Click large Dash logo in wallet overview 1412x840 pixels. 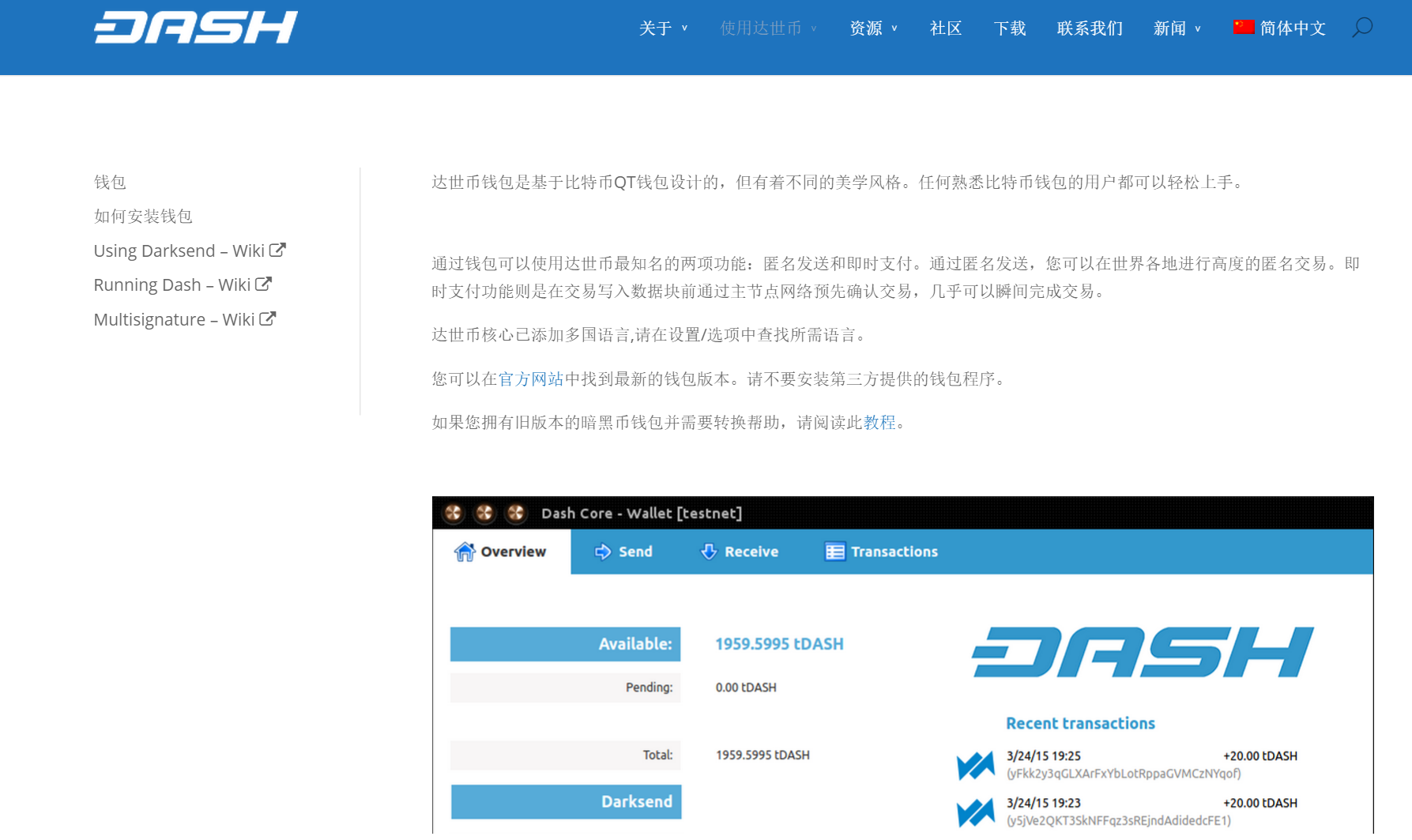(x=1143, y=652)
